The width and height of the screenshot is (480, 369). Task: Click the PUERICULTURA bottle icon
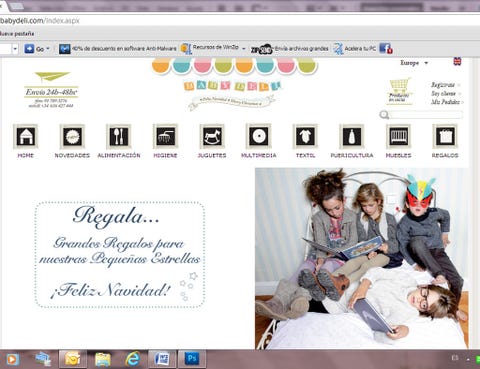point(352,136)
